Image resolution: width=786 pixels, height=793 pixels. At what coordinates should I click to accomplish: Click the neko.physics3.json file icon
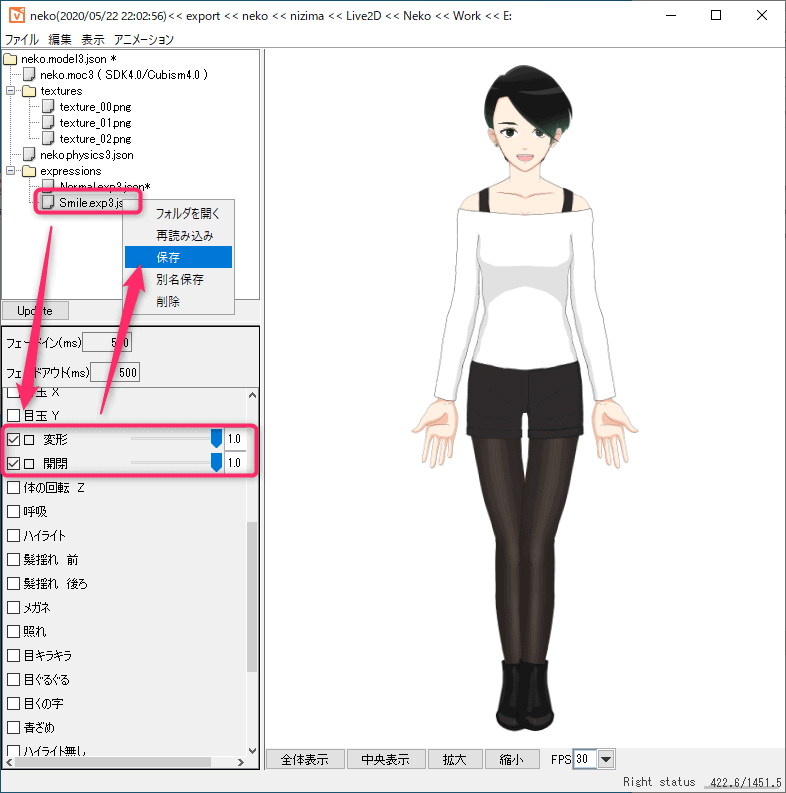coord(29,155)
